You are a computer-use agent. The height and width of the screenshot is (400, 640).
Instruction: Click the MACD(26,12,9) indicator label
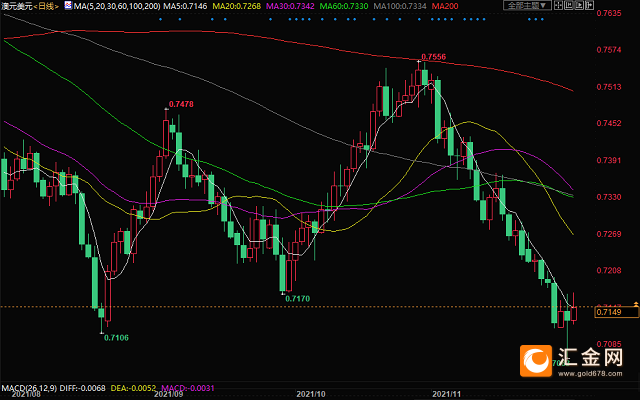[x=29, y=388]
